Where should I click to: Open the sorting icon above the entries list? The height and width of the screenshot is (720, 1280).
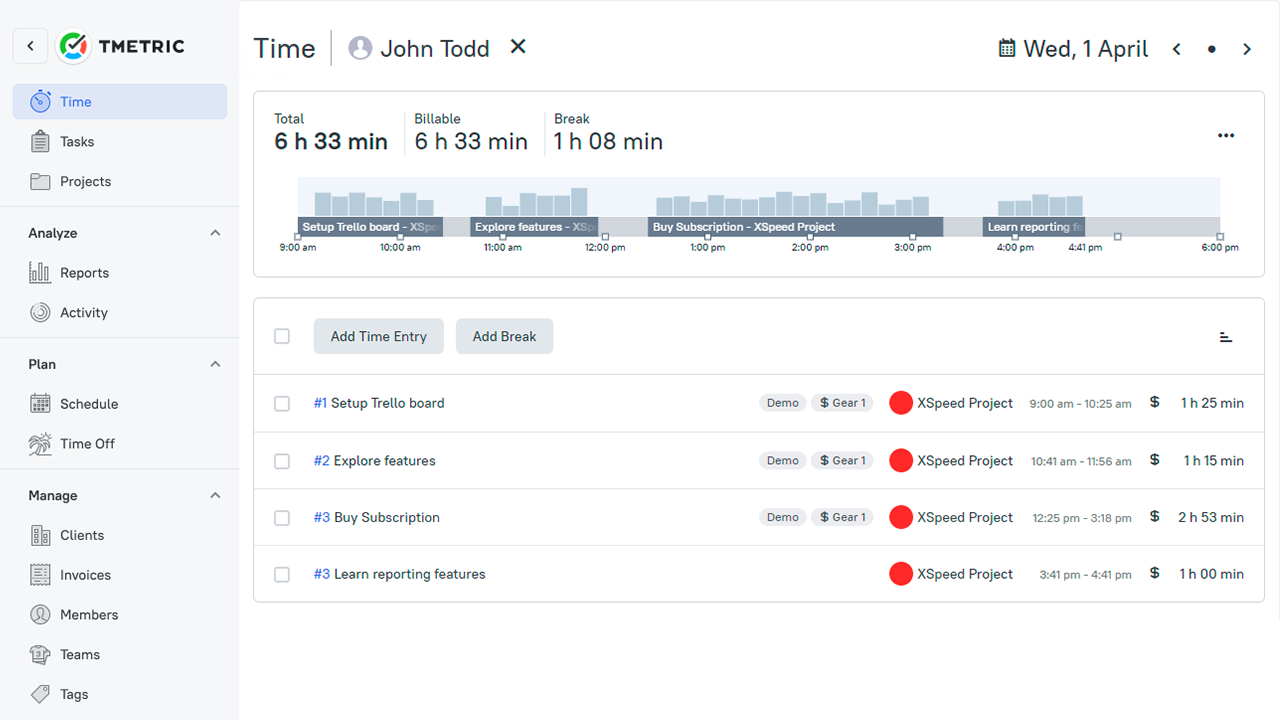pos(1226,336)
